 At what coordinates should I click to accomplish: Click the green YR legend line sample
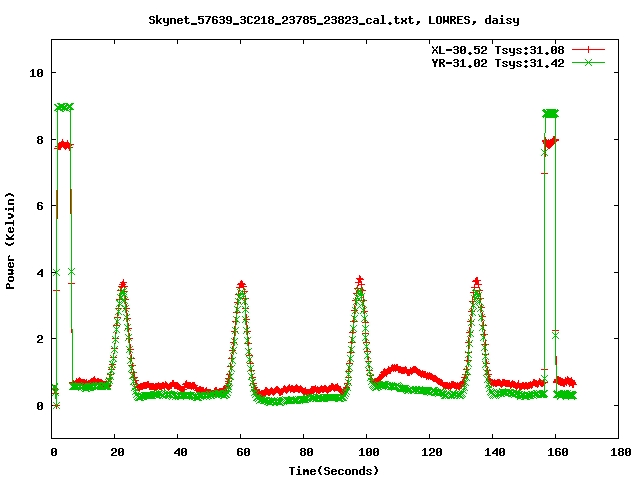pyautogui.click(x=588, y=62)
